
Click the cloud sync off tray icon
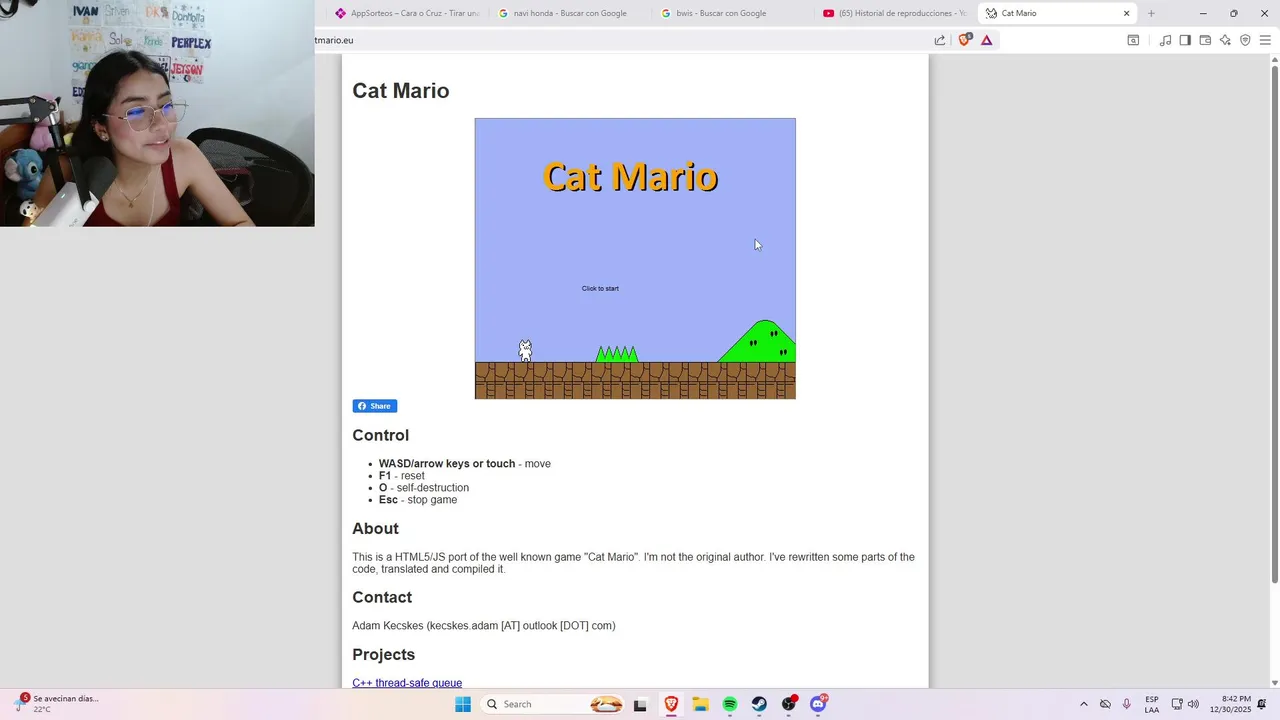(x=1105, y=704)
